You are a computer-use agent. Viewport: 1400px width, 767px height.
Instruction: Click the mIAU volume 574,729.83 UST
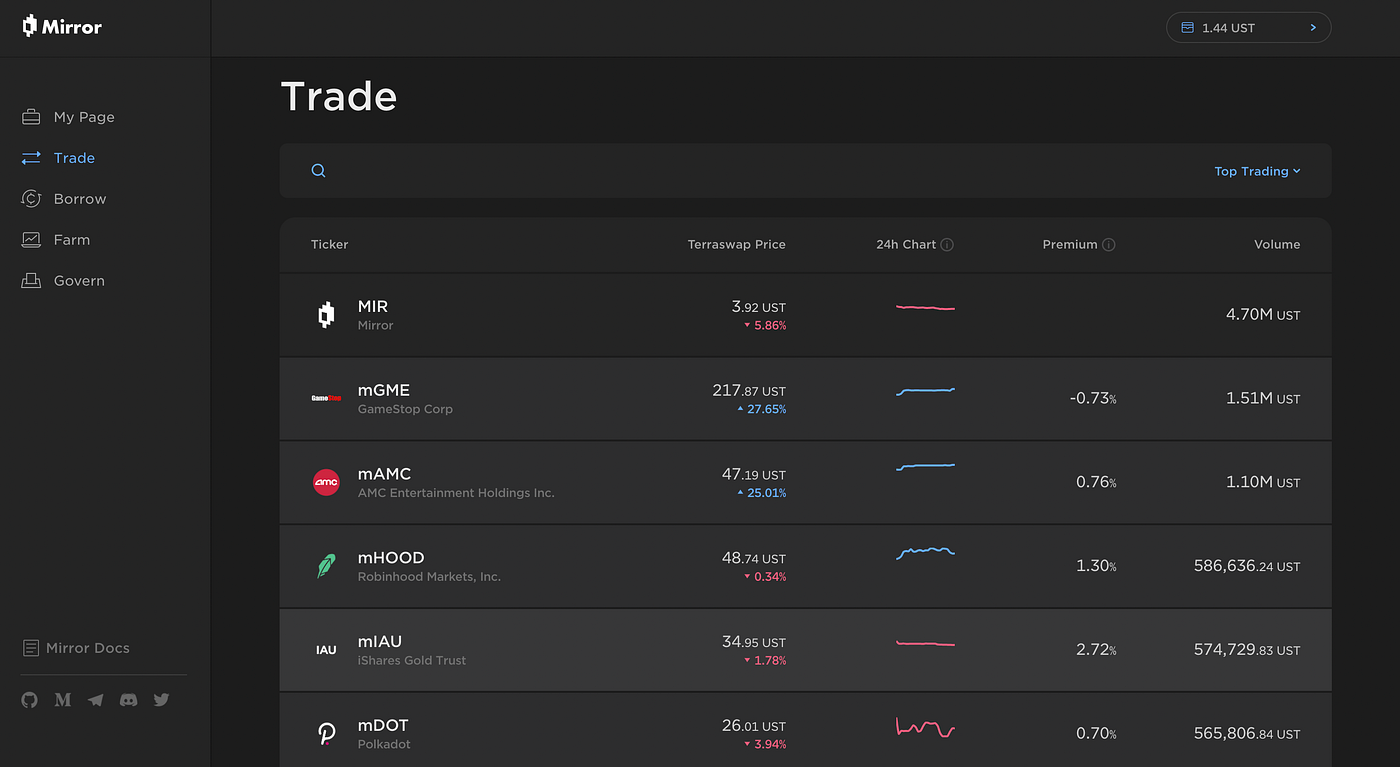click(x=1247, y=650)
